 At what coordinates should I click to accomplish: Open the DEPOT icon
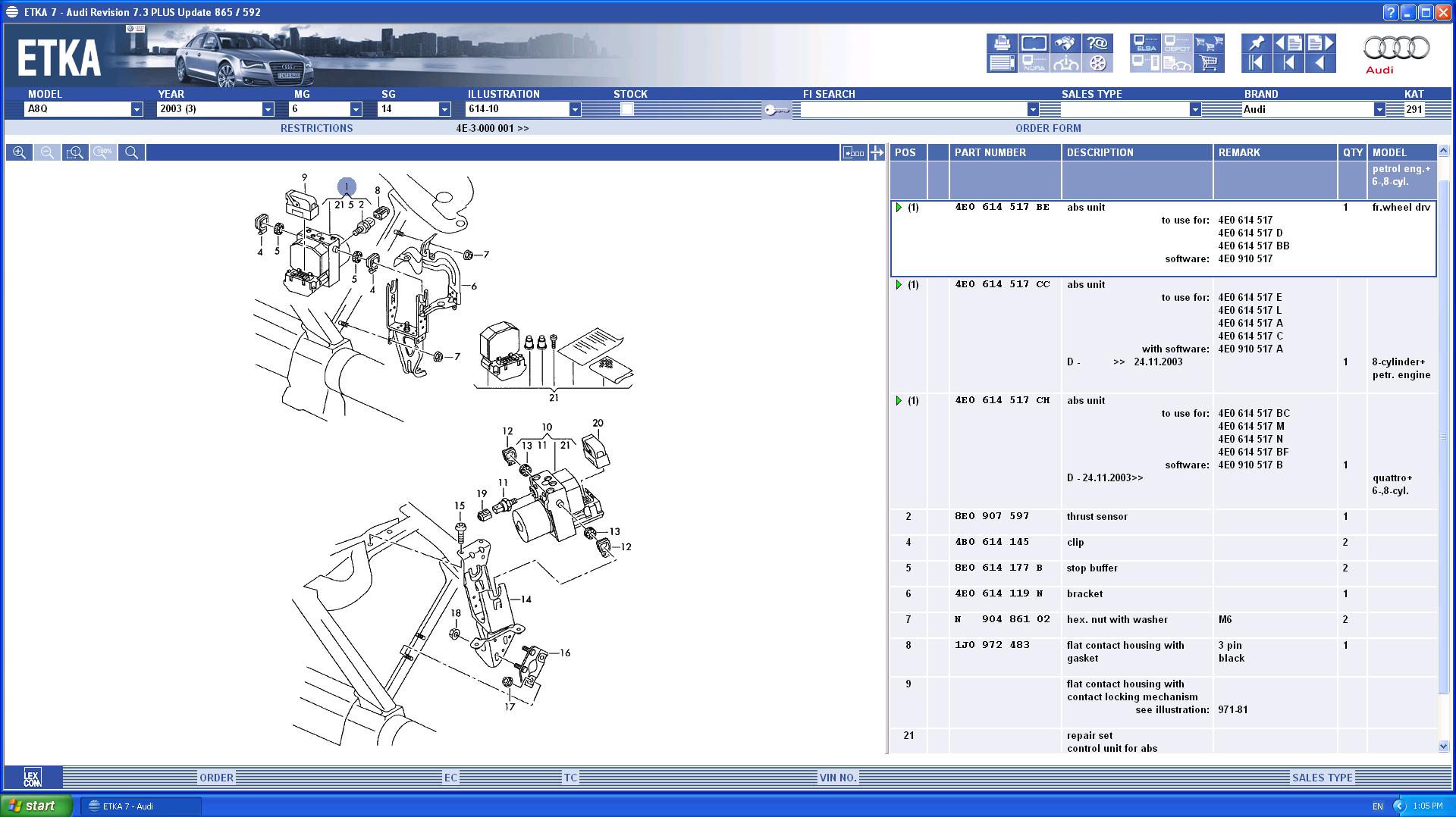click(x=1177, y=43)
